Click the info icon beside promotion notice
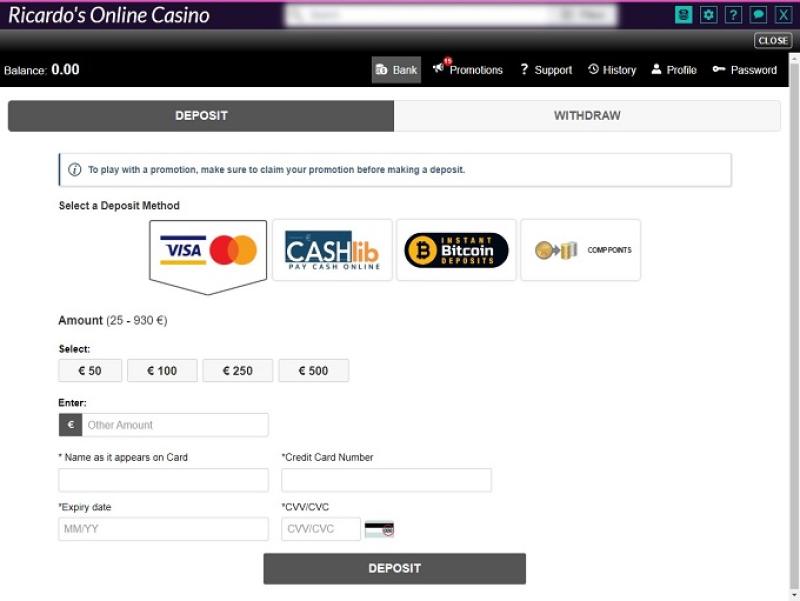 [74, 170]
